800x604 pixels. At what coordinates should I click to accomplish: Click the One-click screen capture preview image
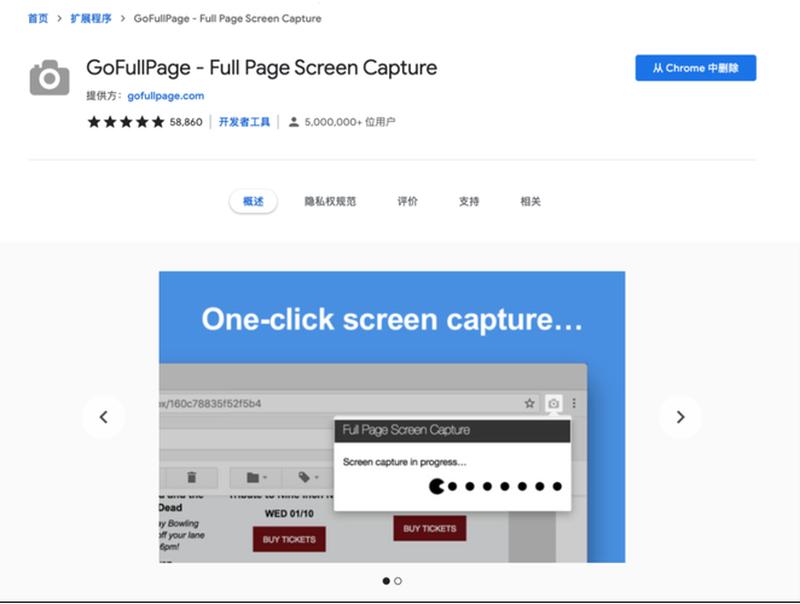pyautogui.click(x=392, y=417)
